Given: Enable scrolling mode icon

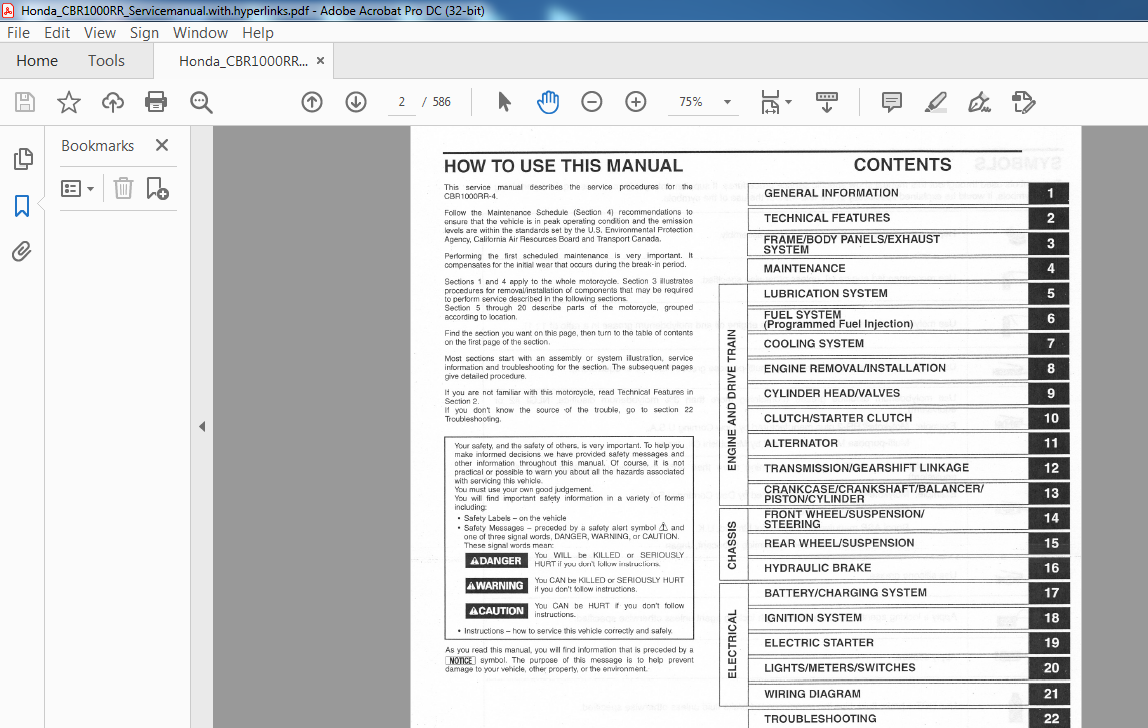Looking at the screenshot, I should click(827, 102).
